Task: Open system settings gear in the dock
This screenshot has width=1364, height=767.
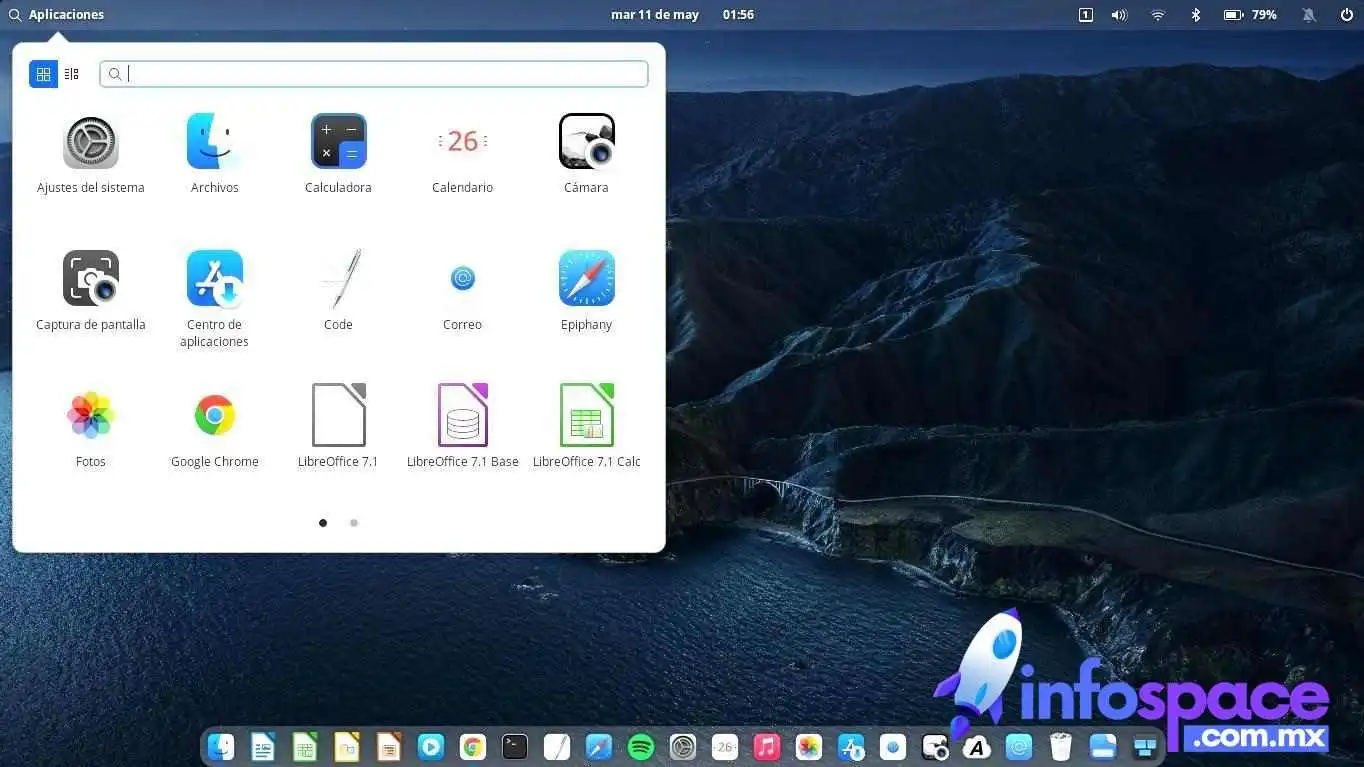Action: point(683,746)
